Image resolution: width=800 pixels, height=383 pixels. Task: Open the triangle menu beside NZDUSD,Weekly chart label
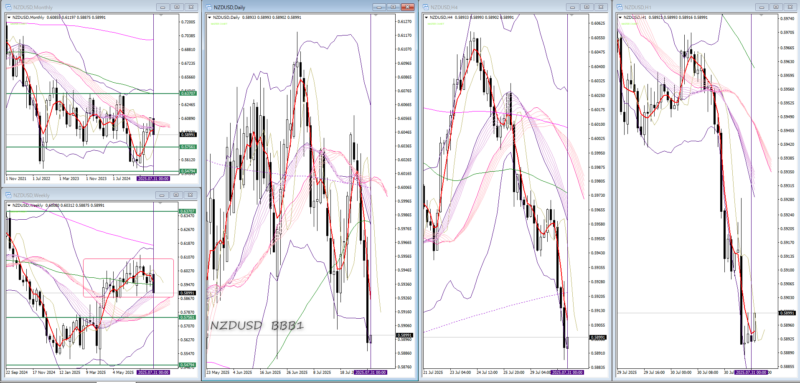[x=9, y=205]
